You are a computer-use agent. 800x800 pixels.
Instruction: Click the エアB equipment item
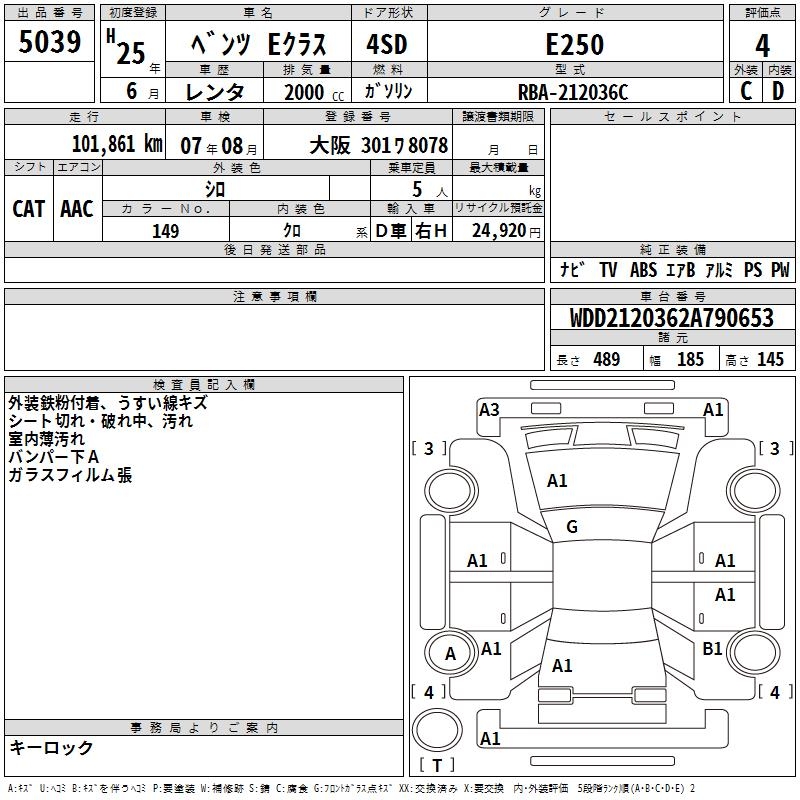tap(680, 270)
